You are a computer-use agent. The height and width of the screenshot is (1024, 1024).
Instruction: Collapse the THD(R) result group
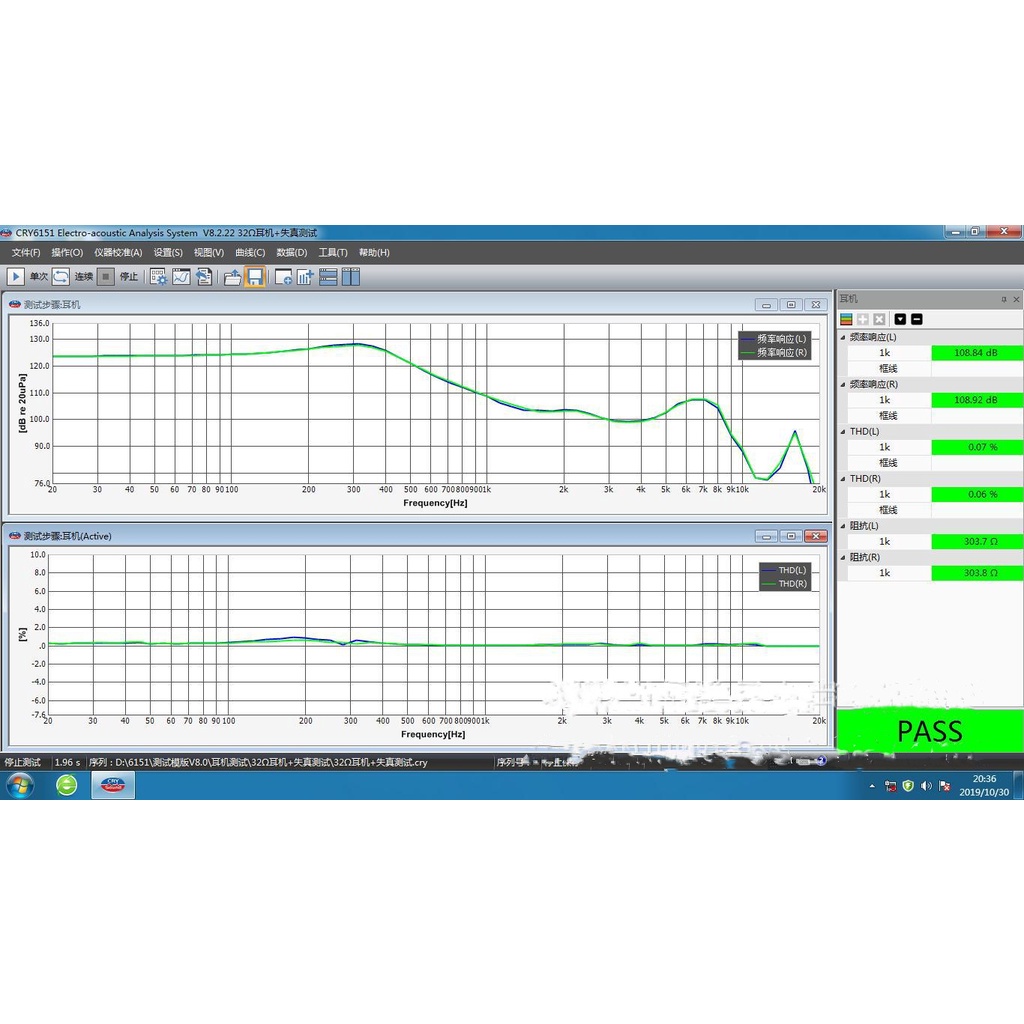click(x=842, y=479)
